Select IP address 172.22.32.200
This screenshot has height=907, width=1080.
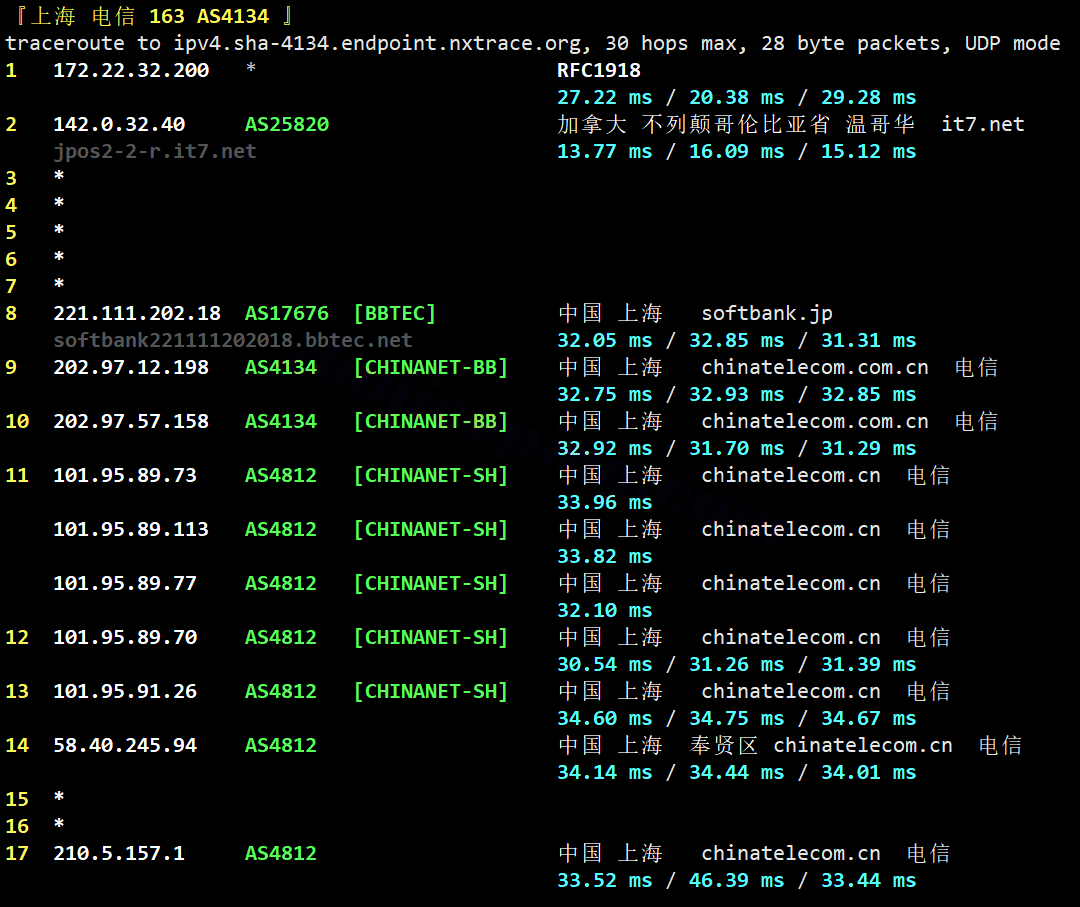pyautogui.click(x=131, y=70)
